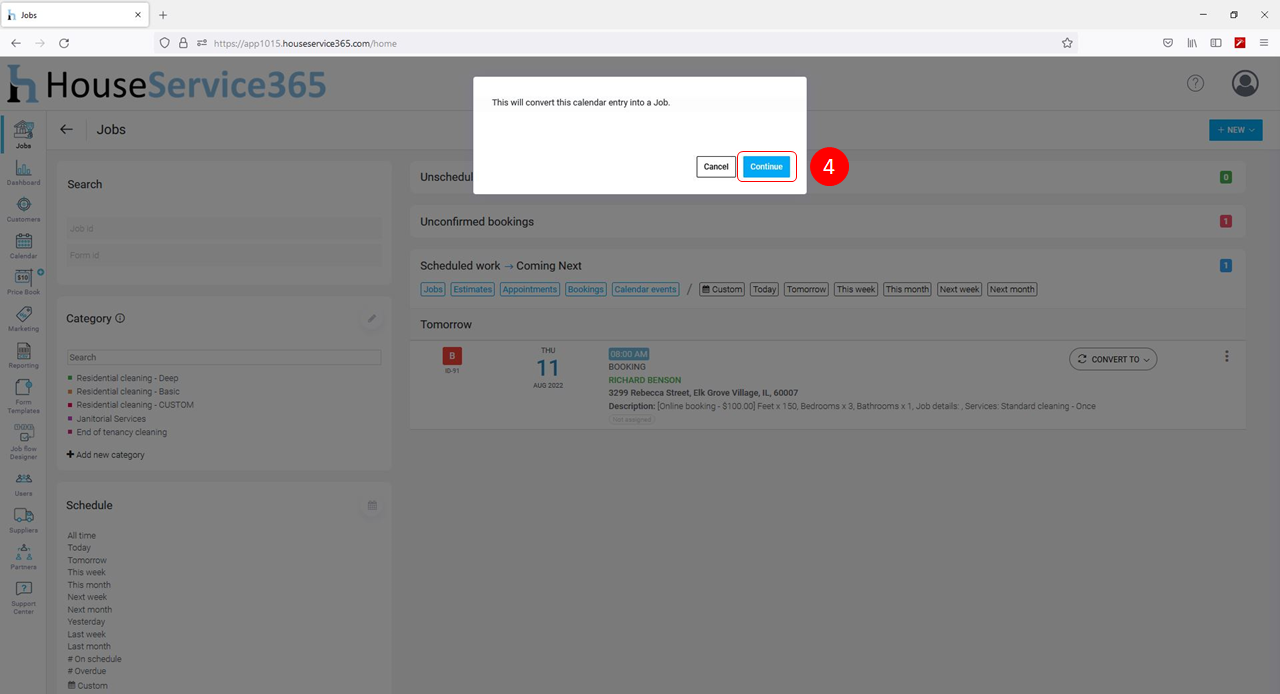1280x694 pixels.
Task: Open the + NEW dropdown button
Action: [x=1235, y=130]
